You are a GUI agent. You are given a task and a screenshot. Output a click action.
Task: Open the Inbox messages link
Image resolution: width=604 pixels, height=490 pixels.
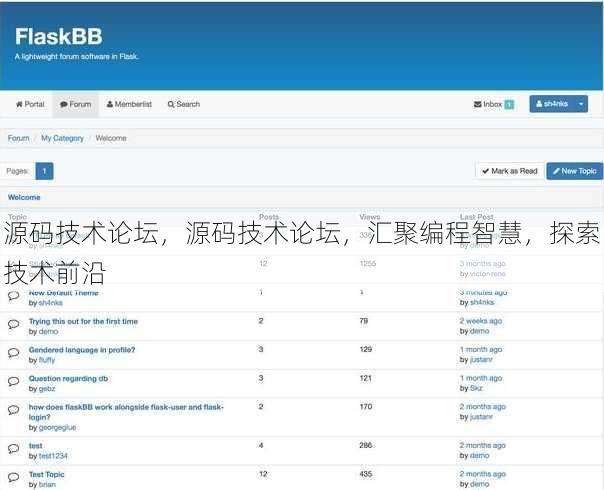tap(488, 104)
